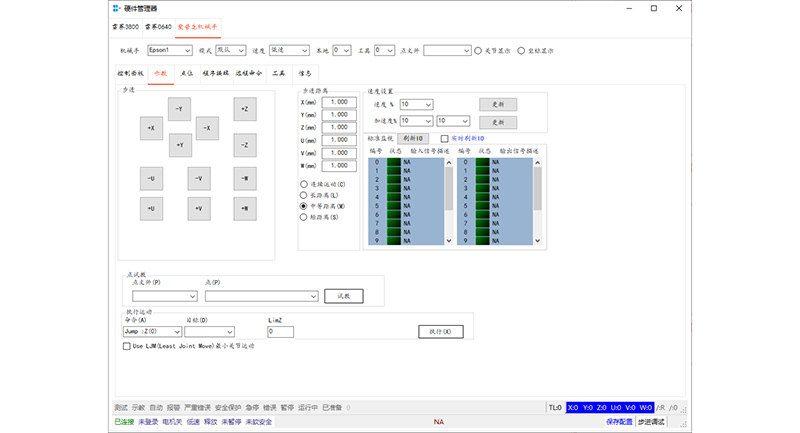Click input signal list scroll-down arrow
The width and height of the screenshot is (800, 433).
449,241
